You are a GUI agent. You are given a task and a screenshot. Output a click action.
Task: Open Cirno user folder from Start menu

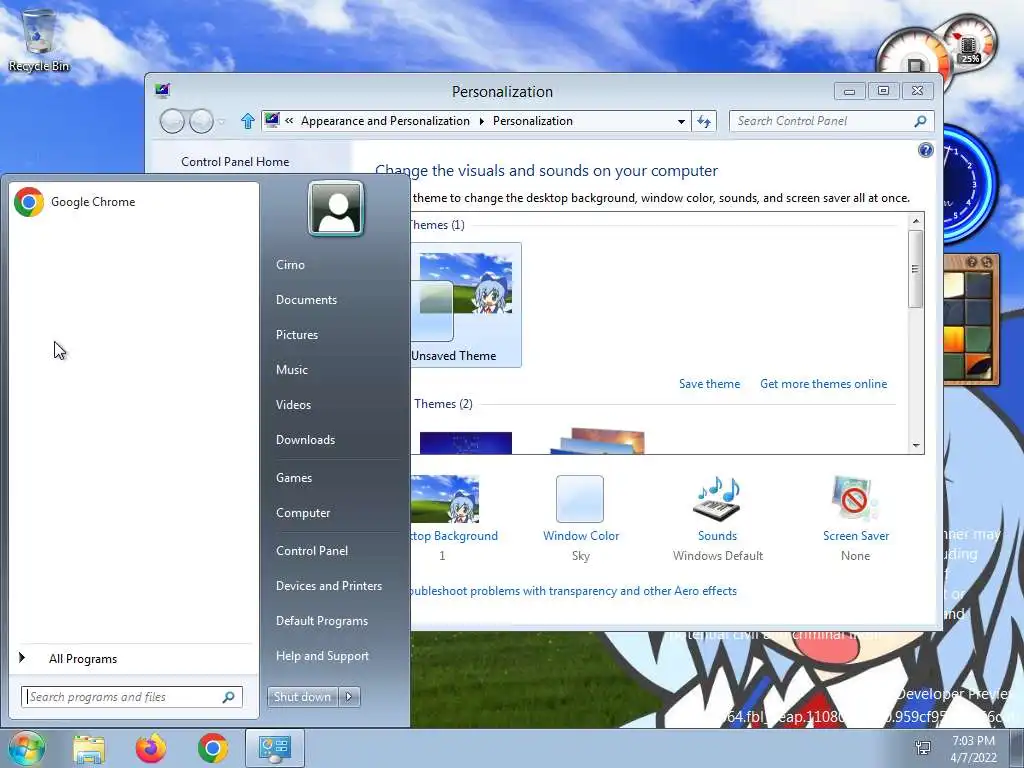(290, 264)
